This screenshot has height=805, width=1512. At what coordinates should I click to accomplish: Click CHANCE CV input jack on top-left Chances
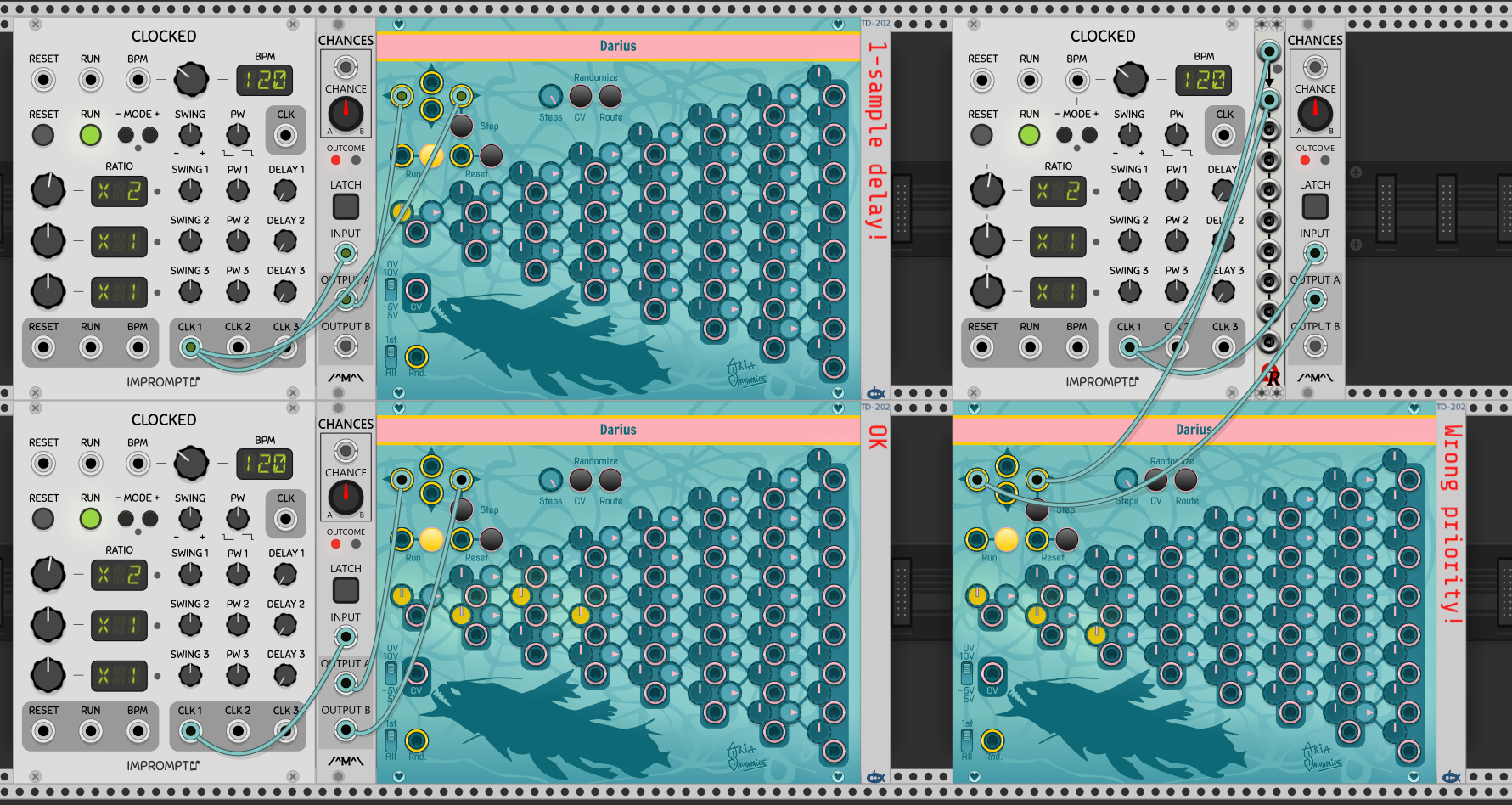pyautogui.click(x=346, y=66)
